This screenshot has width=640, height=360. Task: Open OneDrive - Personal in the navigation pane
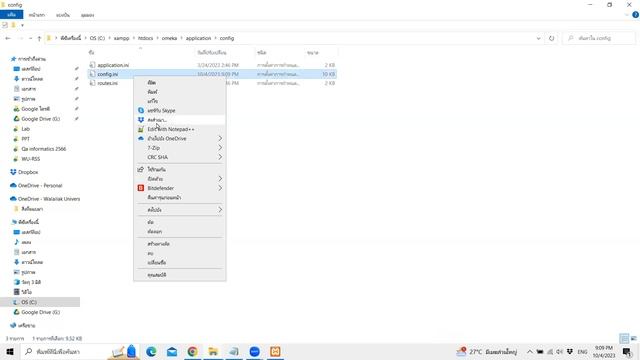point(40,186)
